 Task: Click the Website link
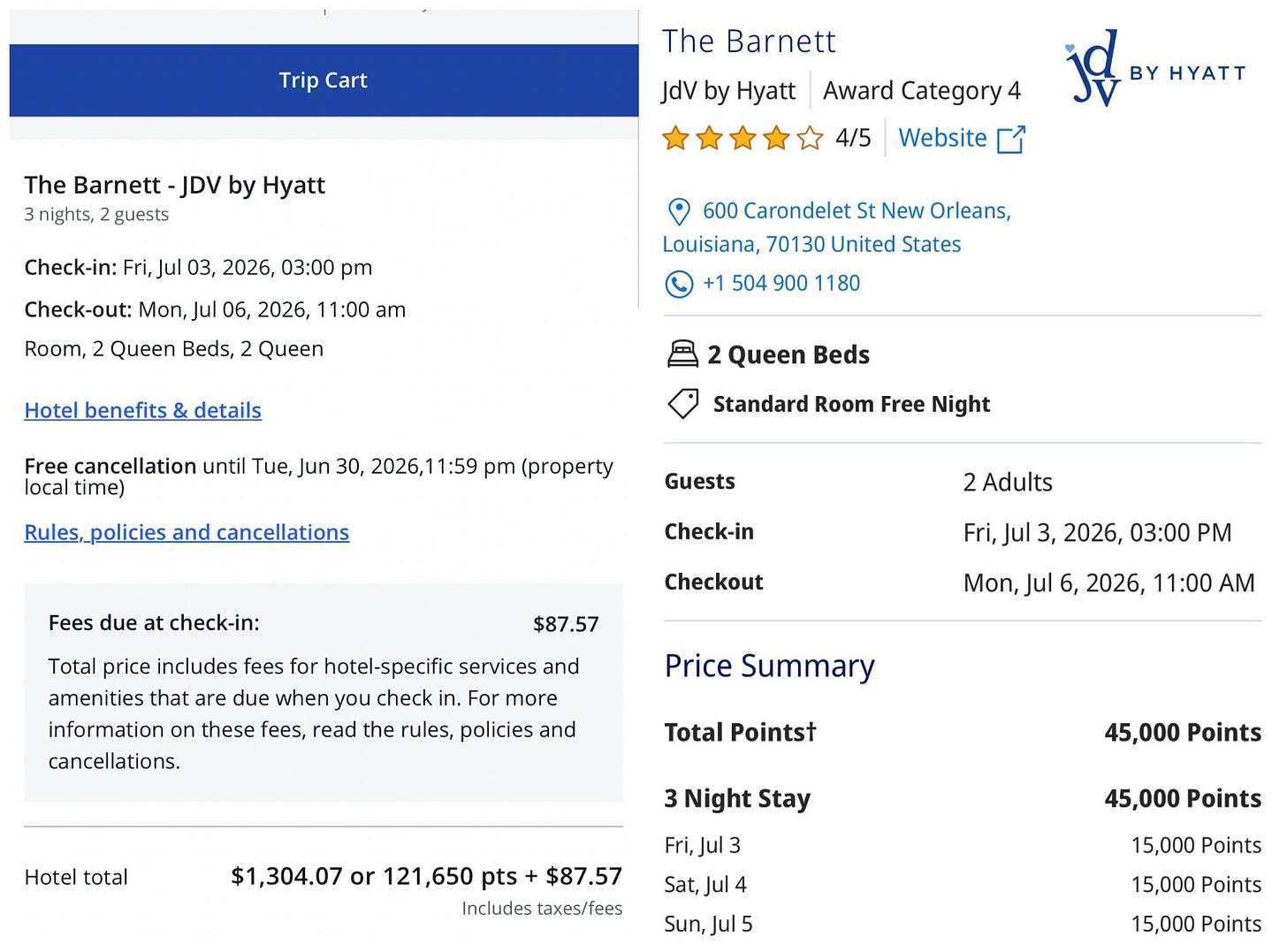(942, 138)
